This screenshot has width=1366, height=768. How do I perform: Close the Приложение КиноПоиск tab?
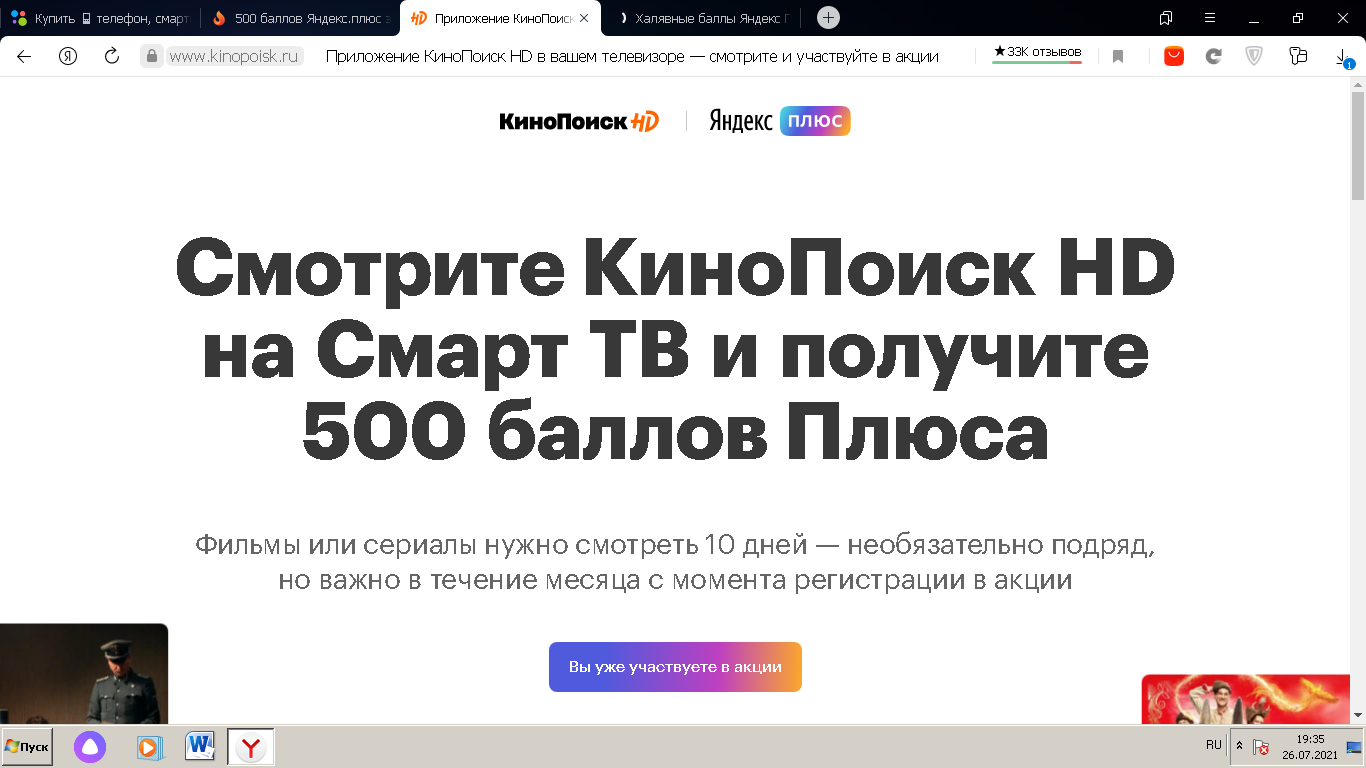(584, 18)
